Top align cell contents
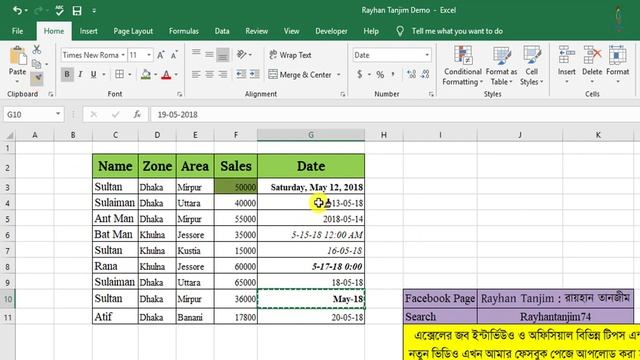640x360 pixels. (196, 54)
